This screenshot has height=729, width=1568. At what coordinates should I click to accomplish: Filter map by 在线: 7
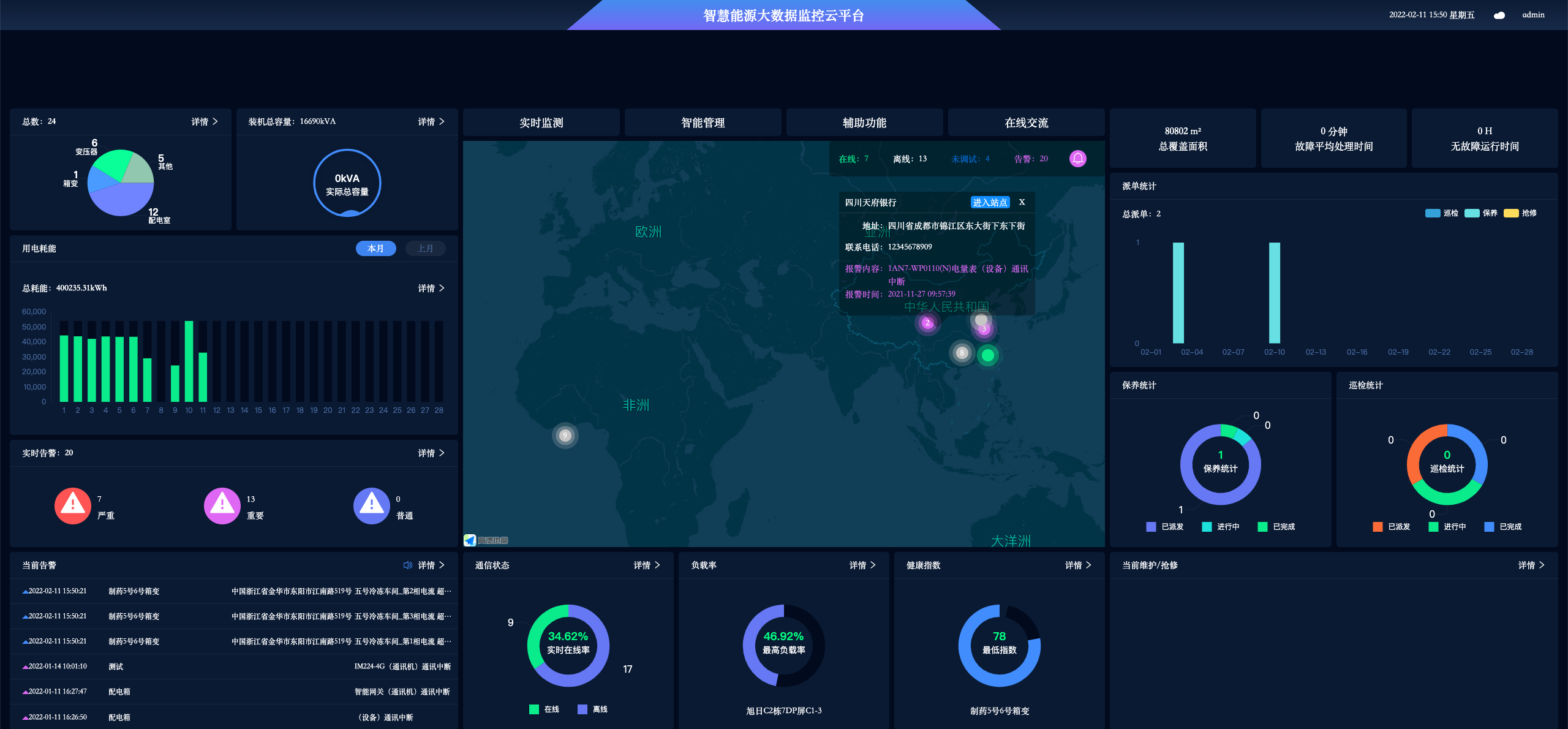pyautogui.click(x=853, y=159)
